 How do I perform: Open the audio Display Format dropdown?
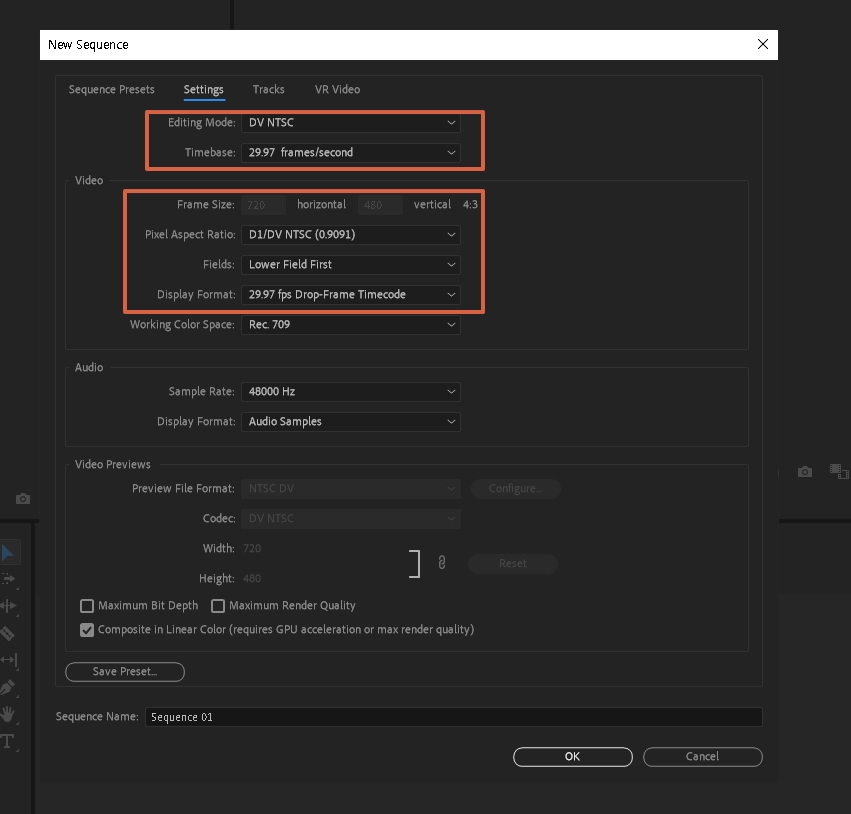[351, 422]
